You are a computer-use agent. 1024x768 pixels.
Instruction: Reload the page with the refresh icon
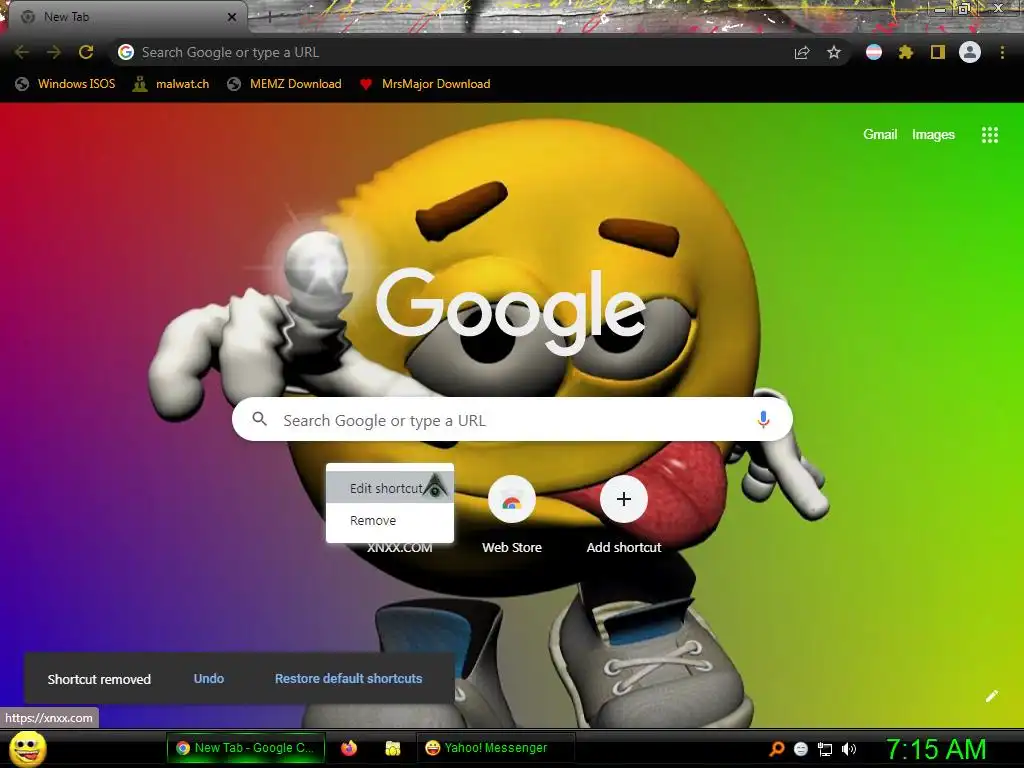tap(86, 52)
